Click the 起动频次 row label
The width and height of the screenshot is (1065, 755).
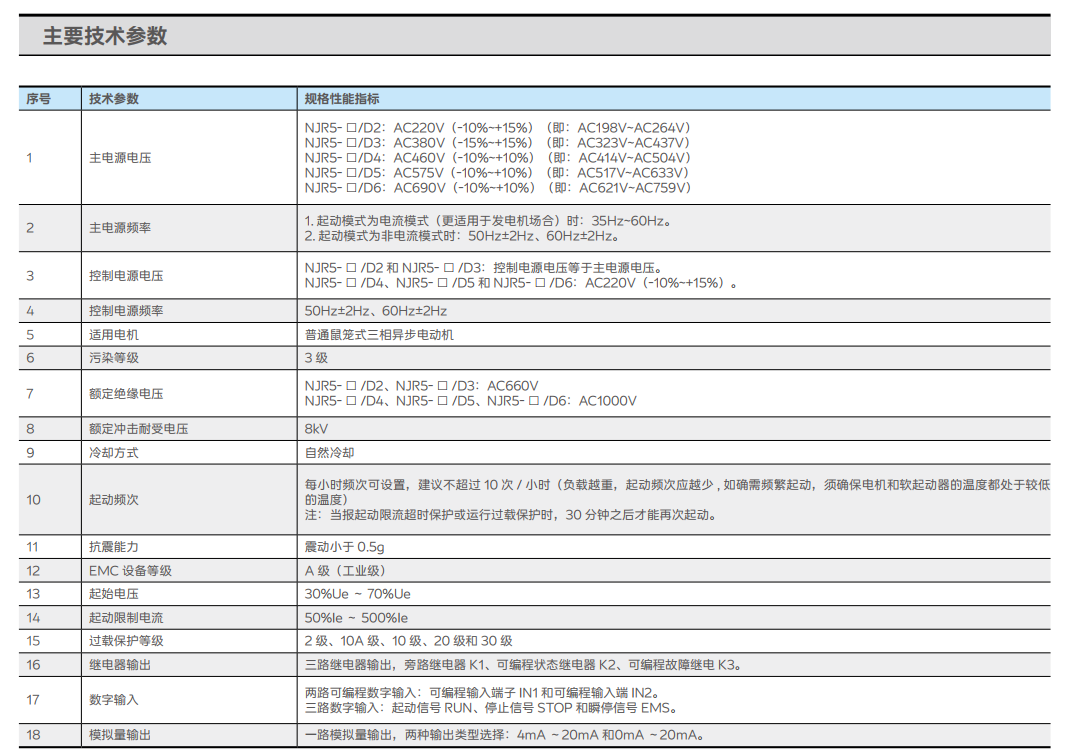tap(113, 499)
